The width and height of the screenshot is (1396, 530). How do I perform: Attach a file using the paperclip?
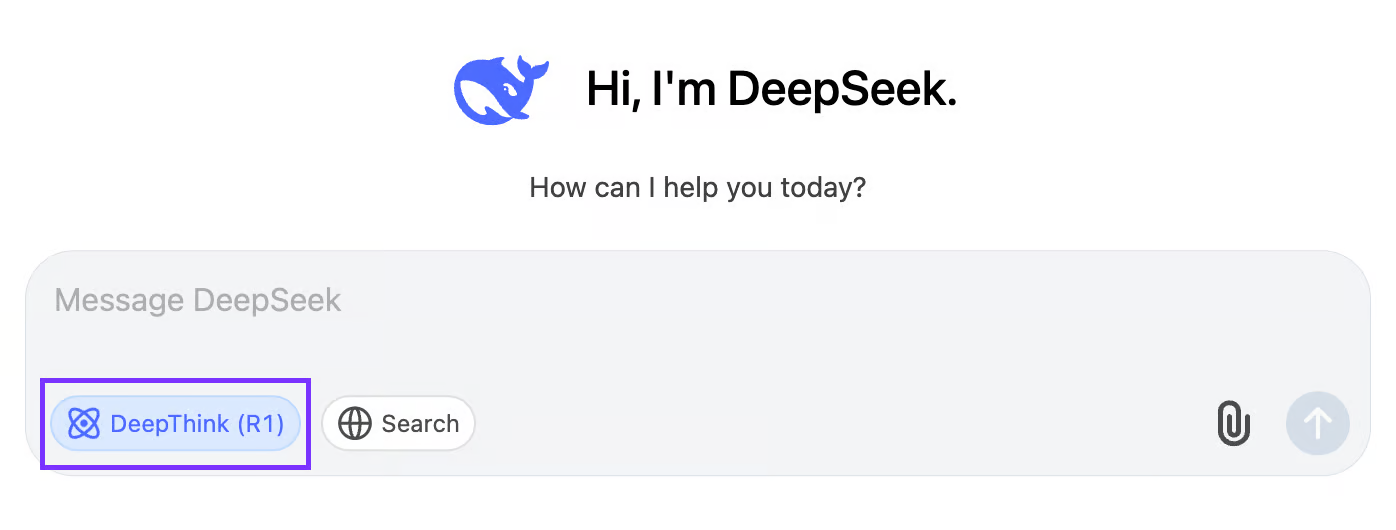(1234, 424)
